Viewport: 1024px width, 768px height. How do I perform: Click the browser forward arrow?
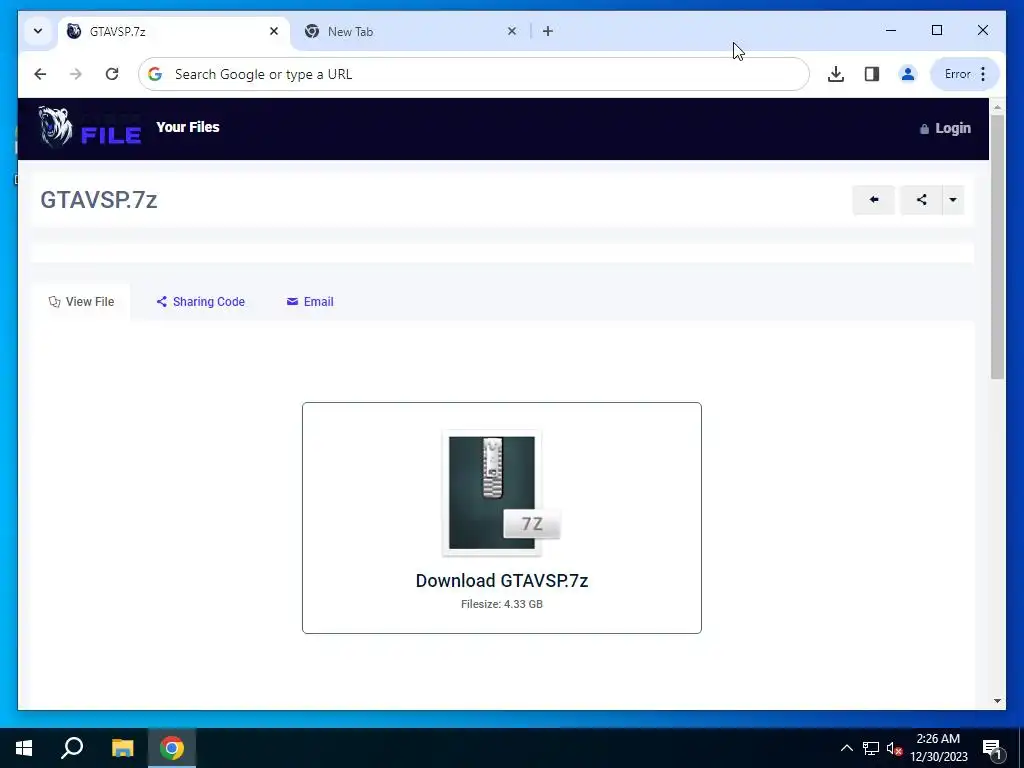coord(76,74)
